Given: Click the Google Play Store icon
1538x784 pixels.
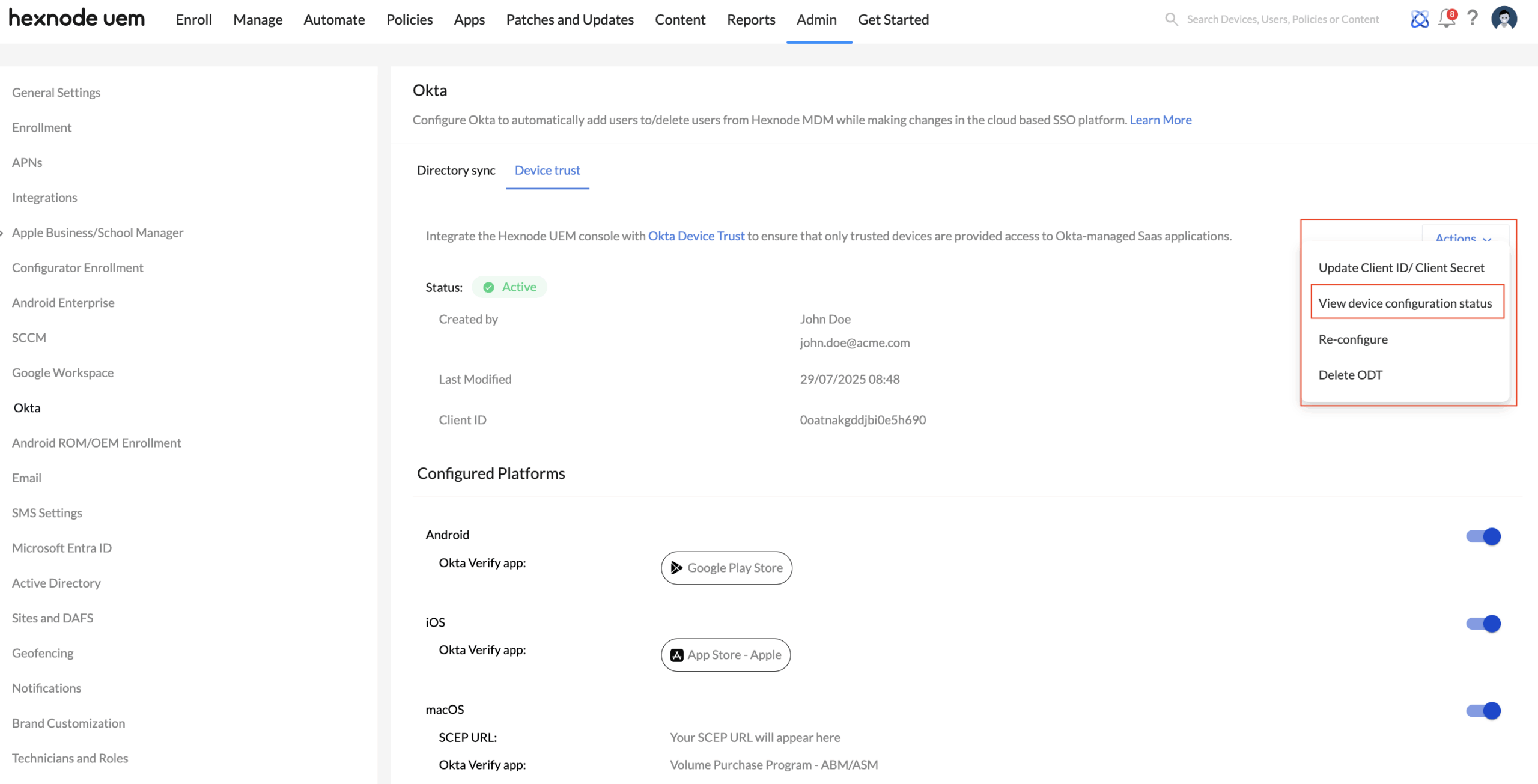Looking at the screenshot, I should point(676,568).
